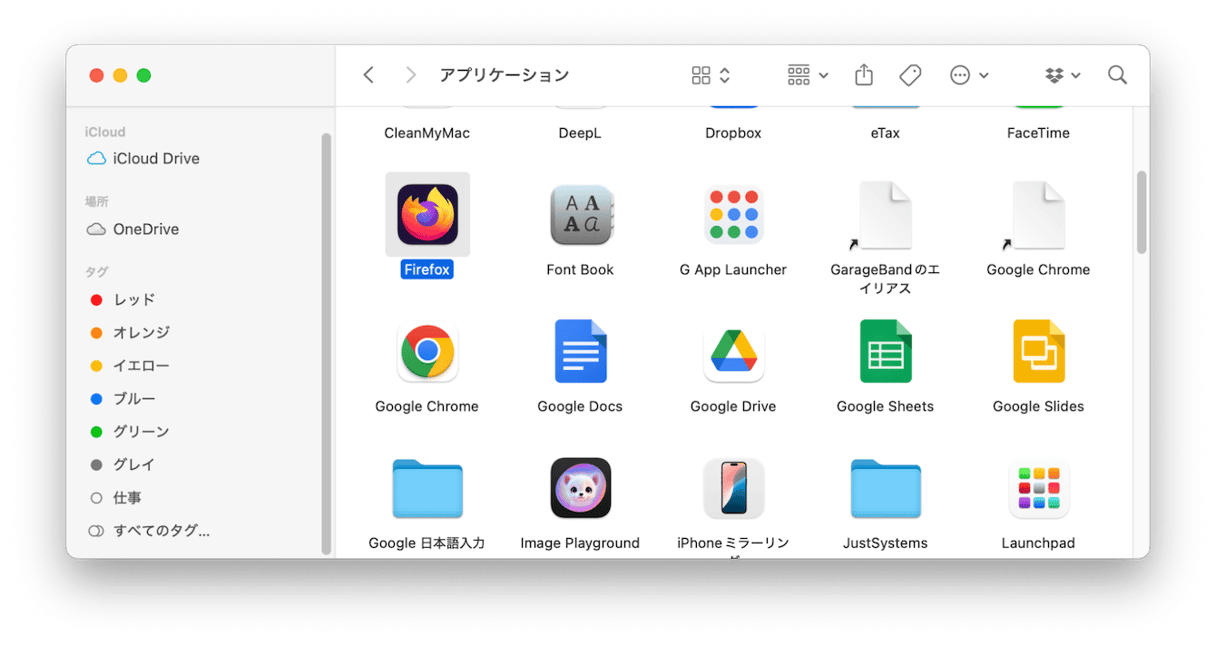Launch Google Chrome from the grid
This screenshot has height=646, width=1216.
coord(427,351)
